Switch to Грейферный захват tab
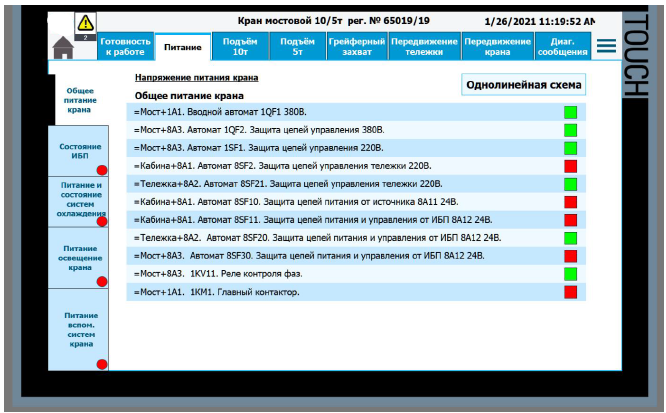The image size is (666, 413). 357,46
